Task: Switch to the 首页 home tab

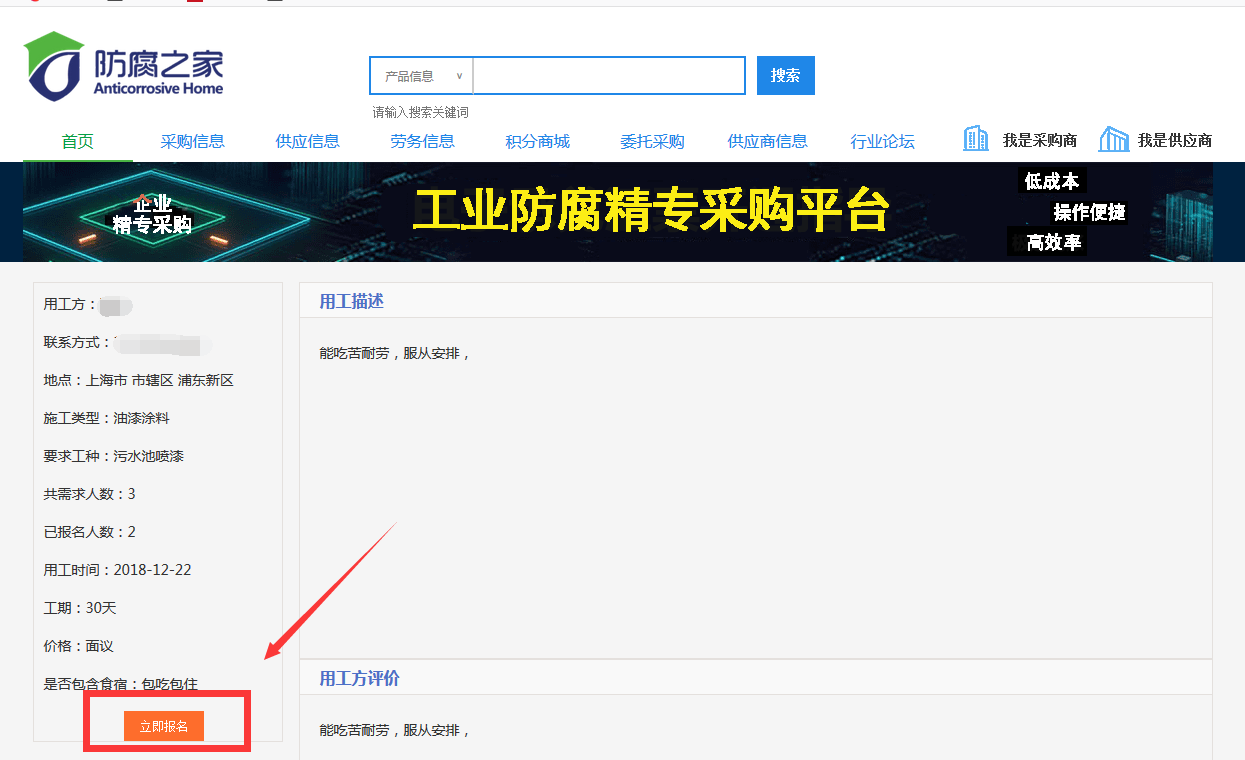Action: click(78, 141)
